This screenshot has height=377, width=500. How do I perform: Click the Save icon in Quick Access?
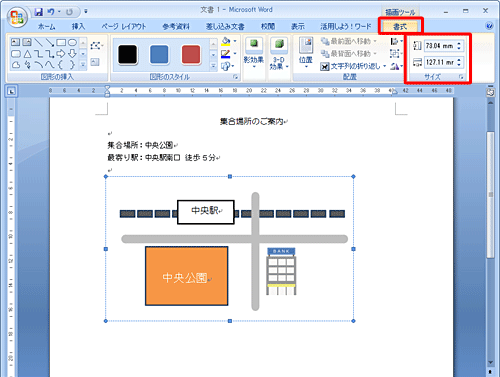(39, 12)
